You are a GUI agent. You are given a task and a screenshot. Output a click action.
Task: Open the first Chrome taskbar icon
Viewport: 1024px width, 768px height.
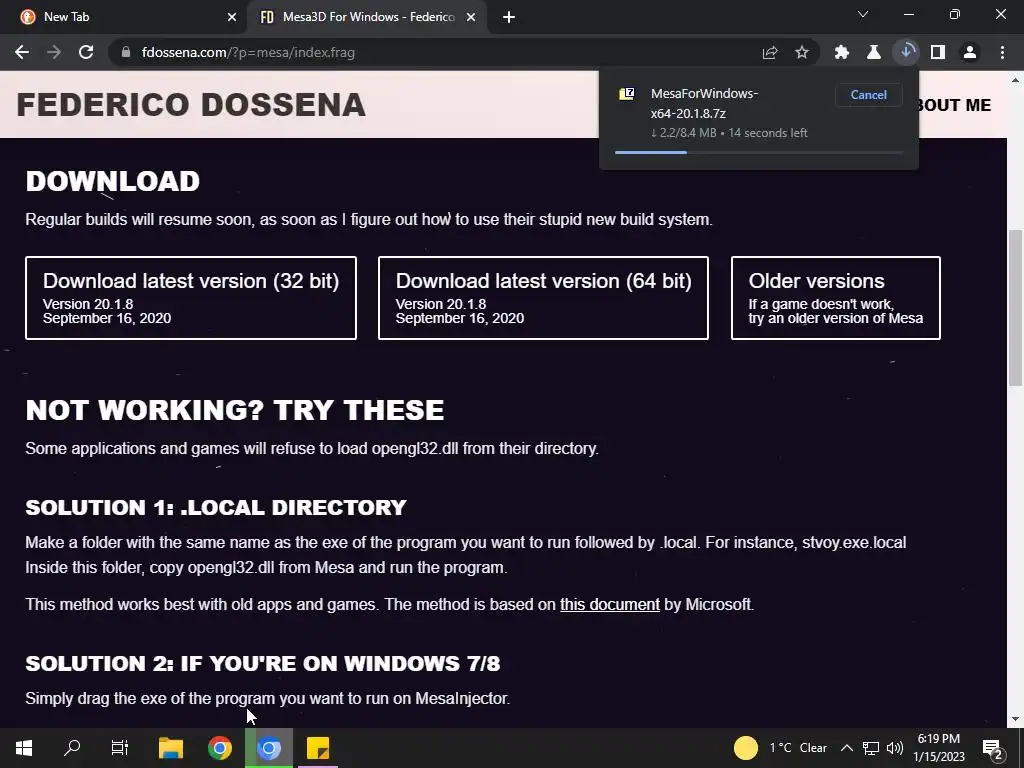coord(220,748)
